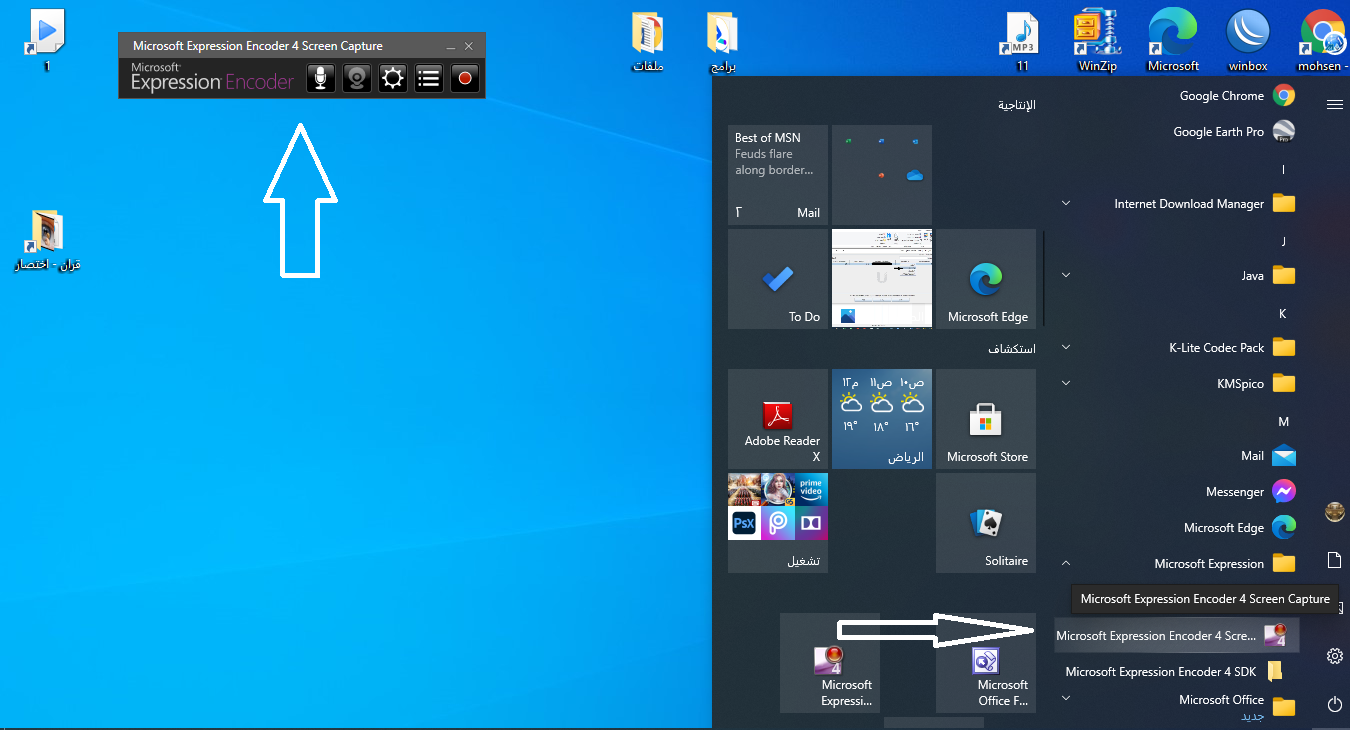Open the Microsoft Expression pinned tile

point(830,663)
